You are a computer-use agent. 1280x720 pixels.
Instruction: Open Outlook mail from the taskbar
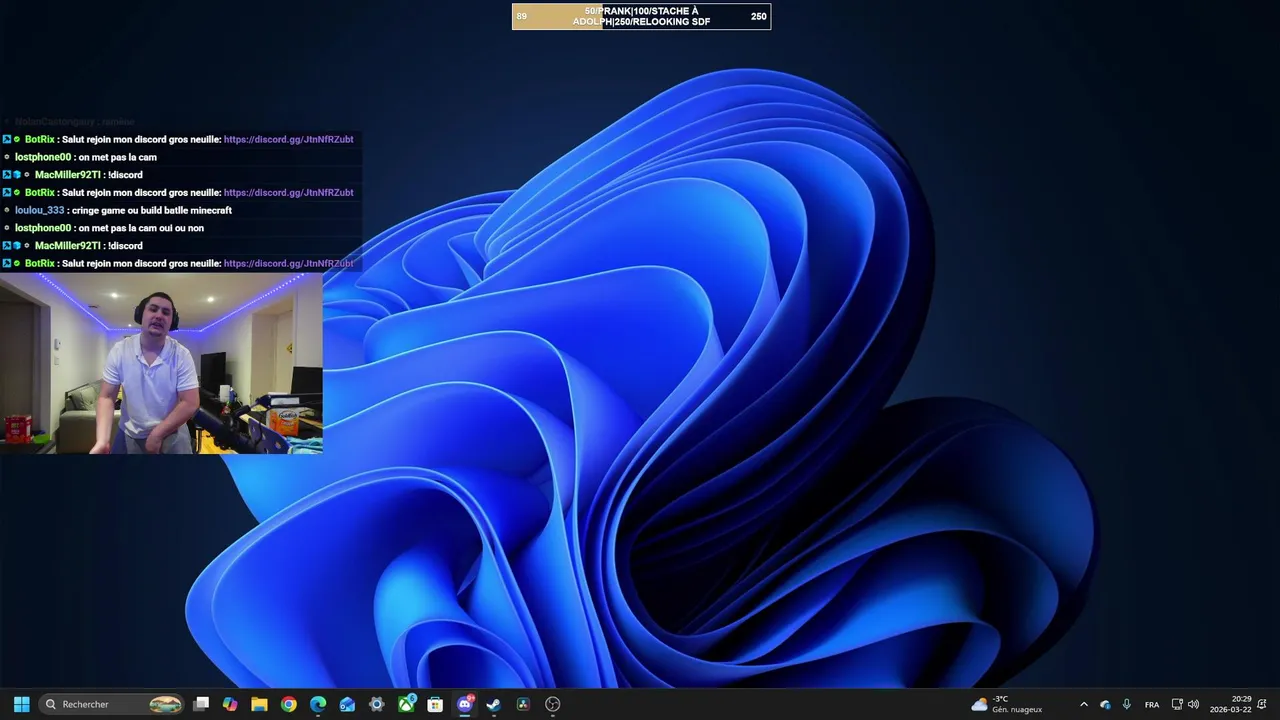click(x=347, y=704)
